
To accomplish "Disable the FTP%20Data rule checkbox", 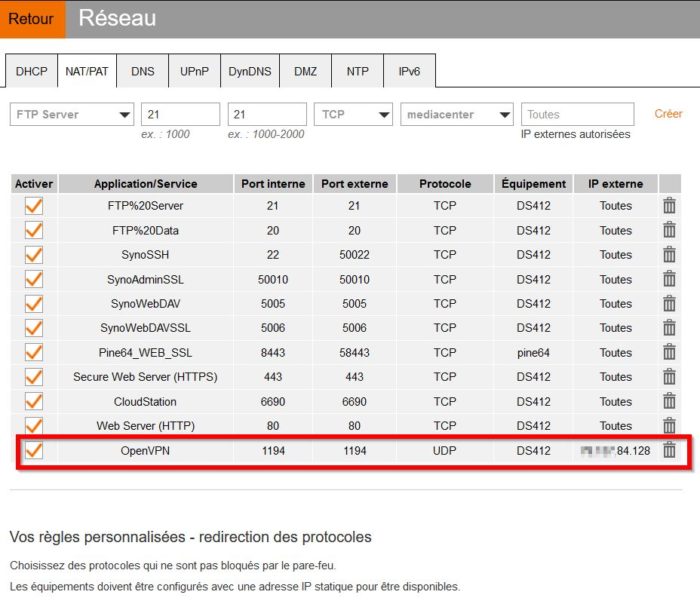I will [x=34, y=230].
